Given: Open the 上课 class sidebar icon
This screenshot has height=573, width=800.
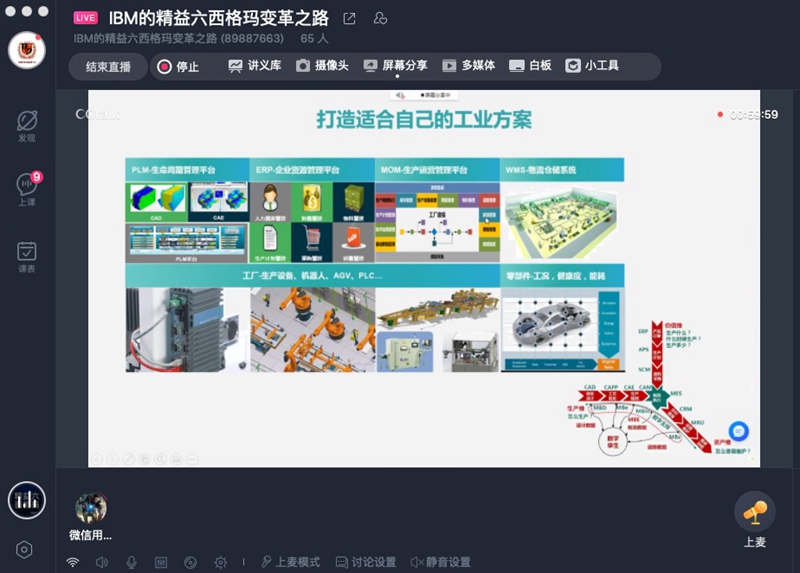Looking at the screenshot, I should (27, 189).
